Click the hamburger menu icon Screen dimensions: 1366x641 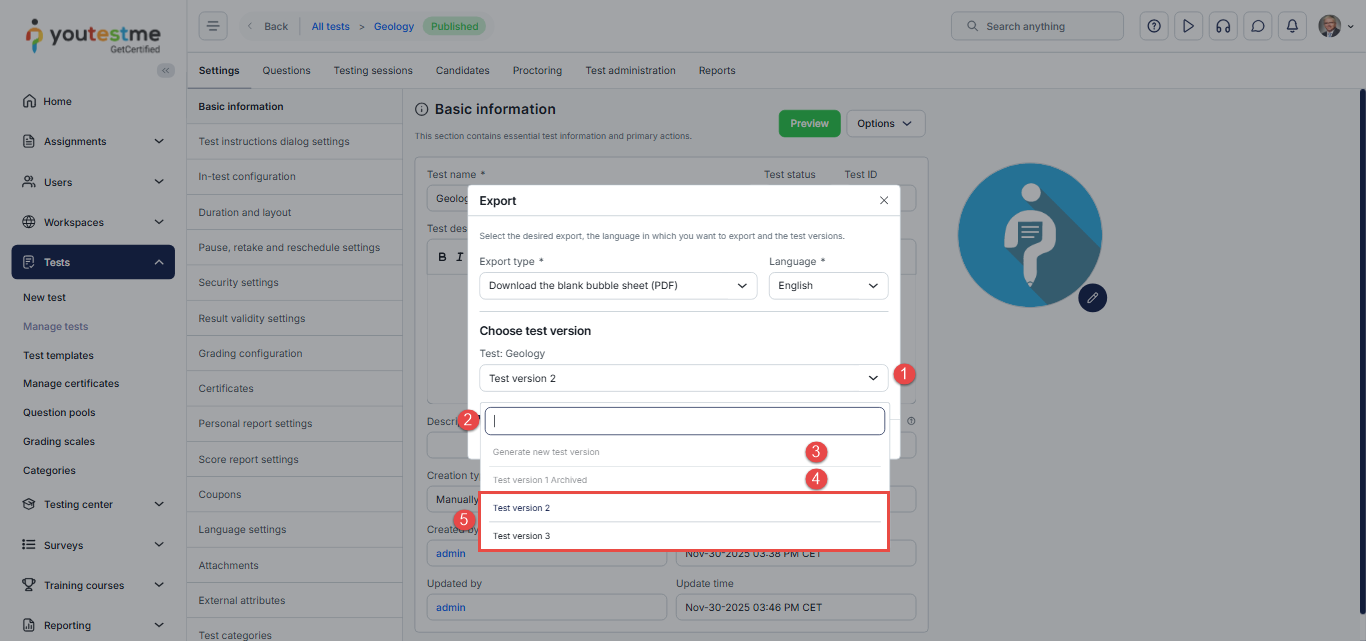pyautogui.click(x=213, y=26)
